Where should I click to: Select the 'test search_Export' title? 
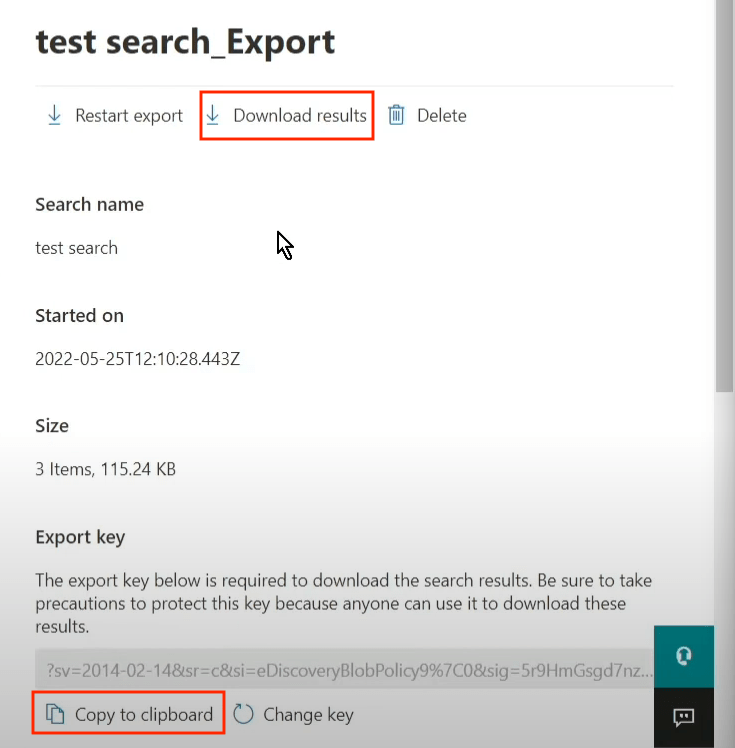tap(185, 42)
